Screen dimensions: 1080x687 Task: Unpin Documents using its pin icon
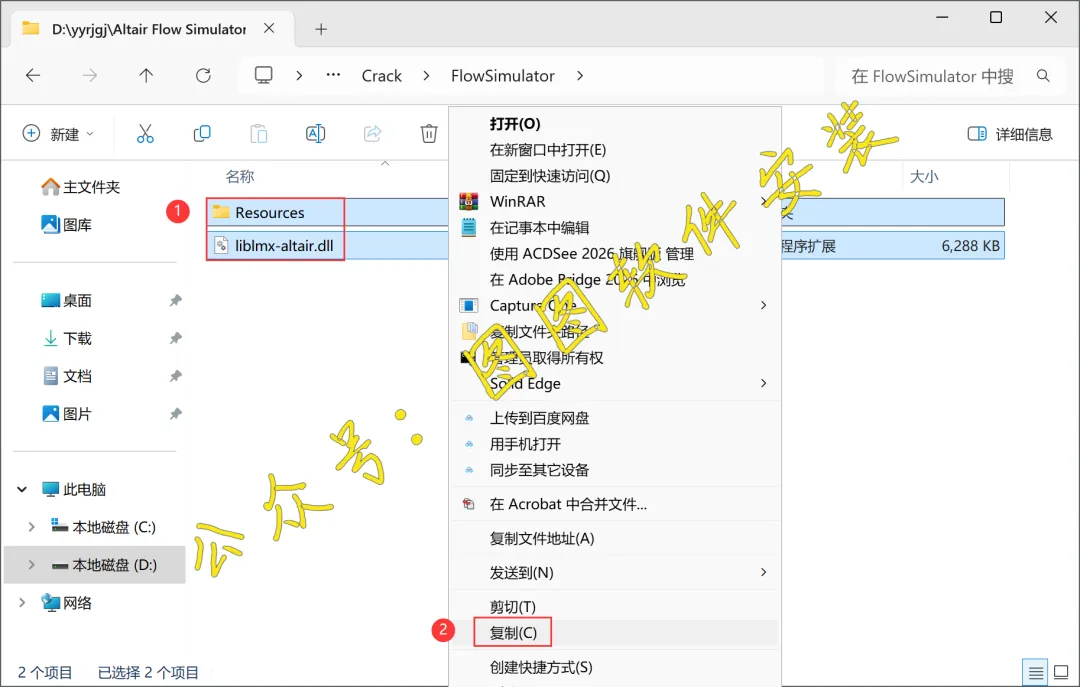[x=176, y=376]
